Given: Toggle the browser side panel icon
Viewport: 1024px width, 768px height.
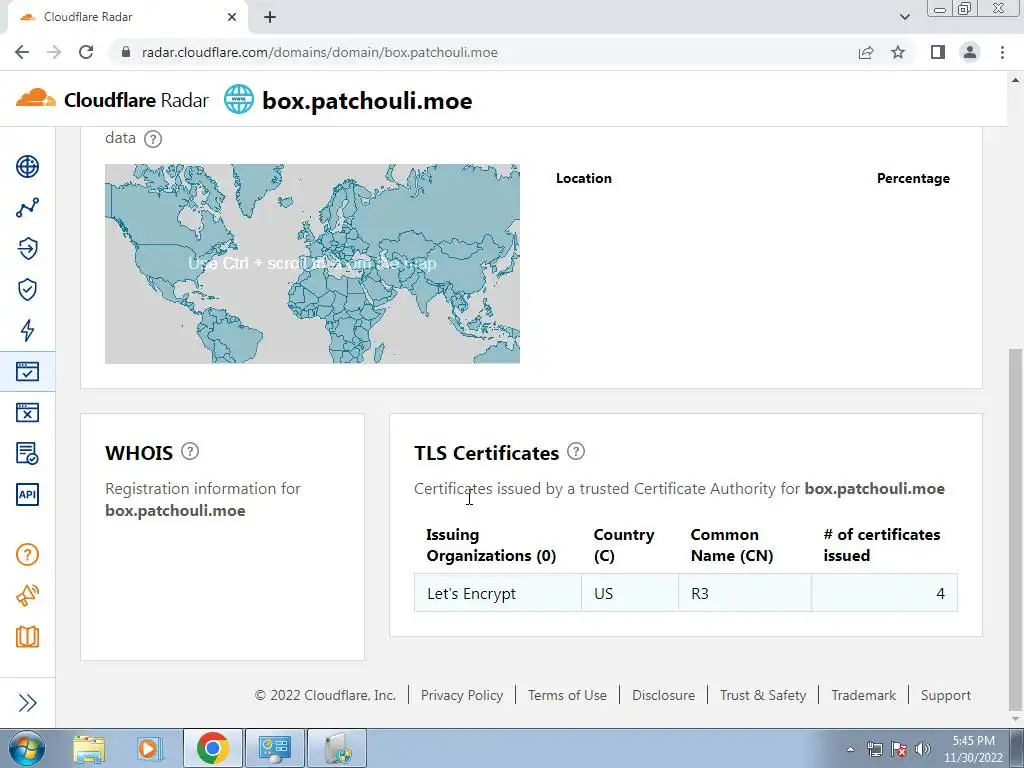Looking at the screenshot, I should pyautogui.click(x=938, y=52).
